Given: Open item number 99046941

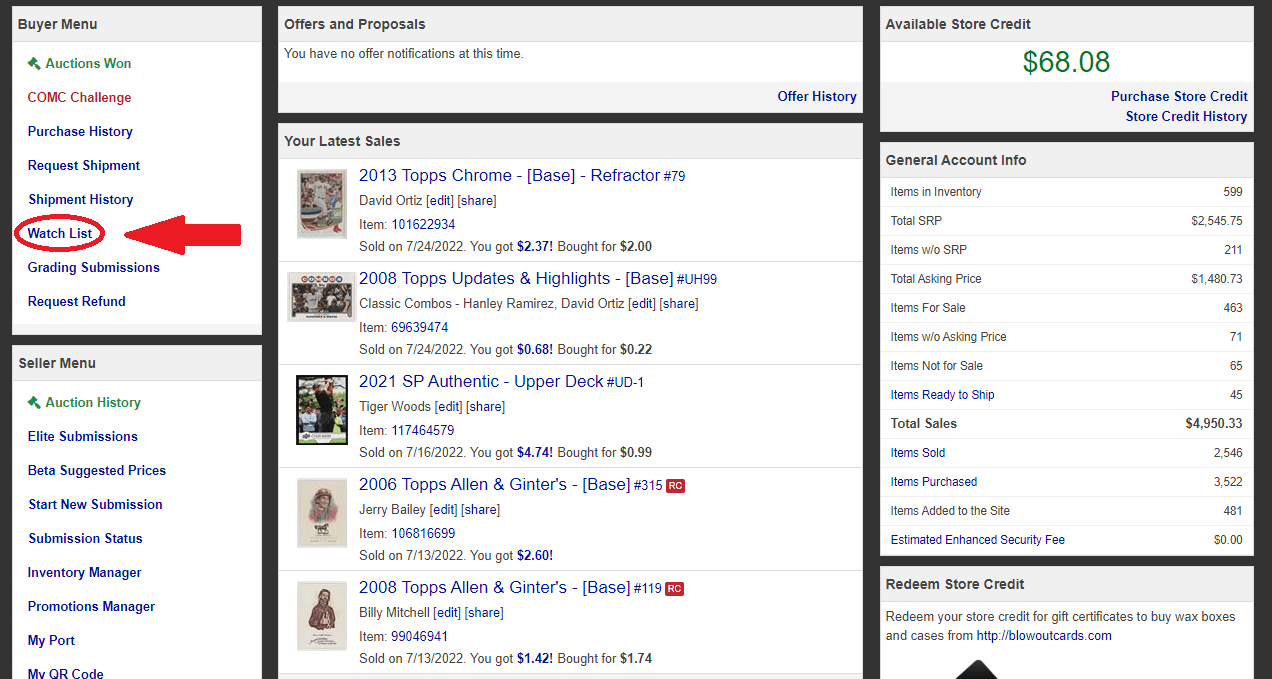Looking at the screenshot, I should tap(419, 636).
